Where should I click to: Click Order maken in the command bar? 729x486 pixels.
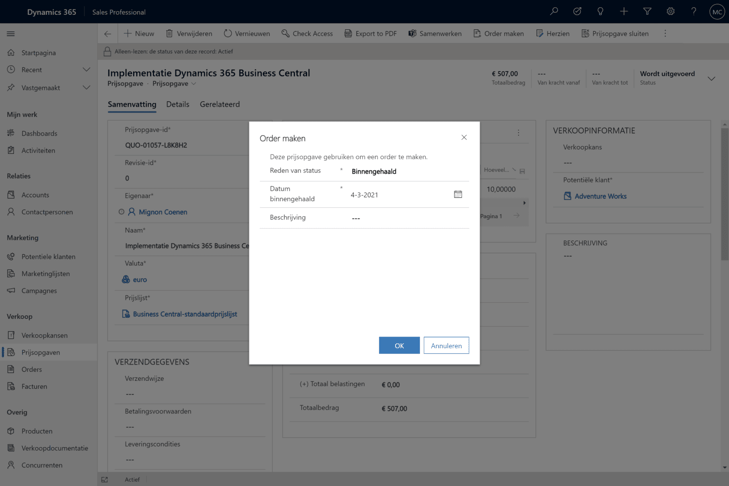[x=498, y=33]
